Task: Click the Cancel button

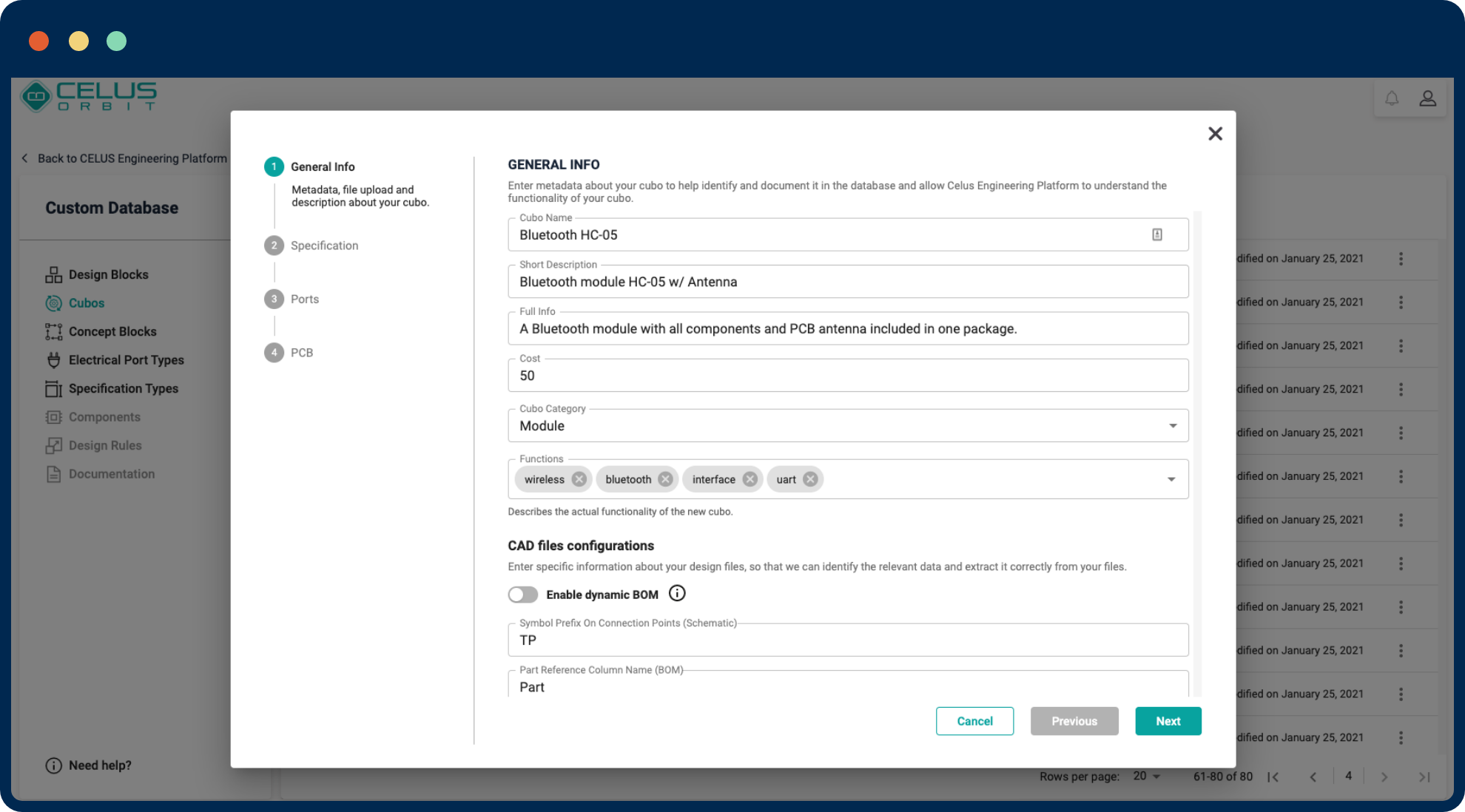Action: pos(974,721)
